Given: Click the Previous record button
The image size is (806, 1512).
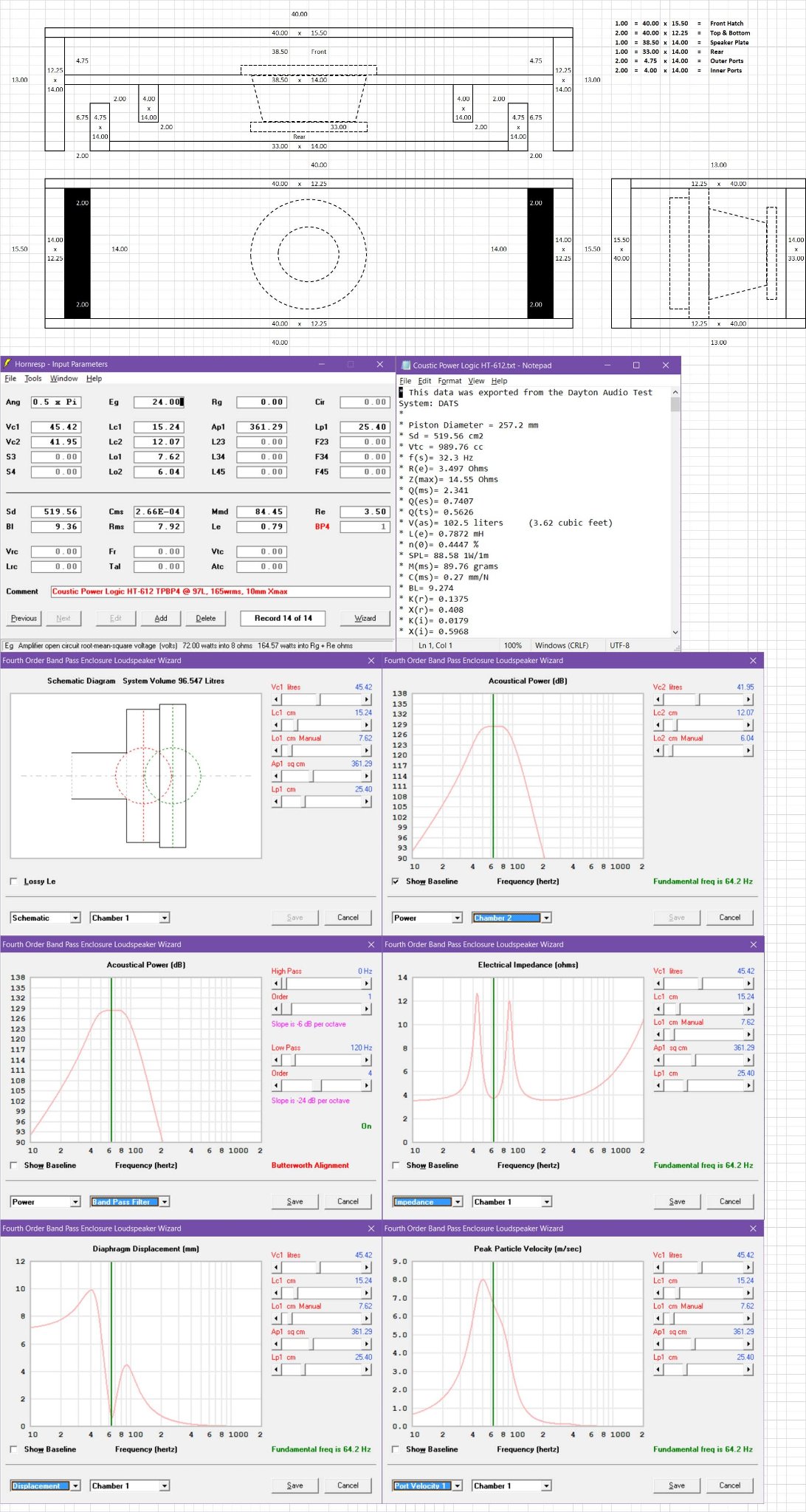Looking at the screenshot, I should (24, 619).
